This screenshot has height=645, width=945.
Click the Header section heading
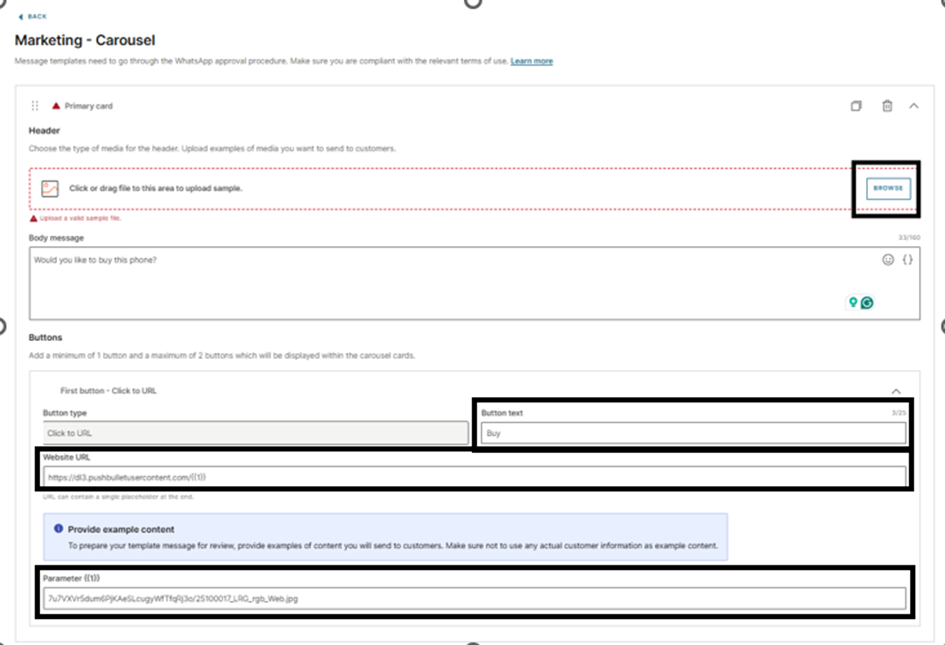[x=44, y=130]
